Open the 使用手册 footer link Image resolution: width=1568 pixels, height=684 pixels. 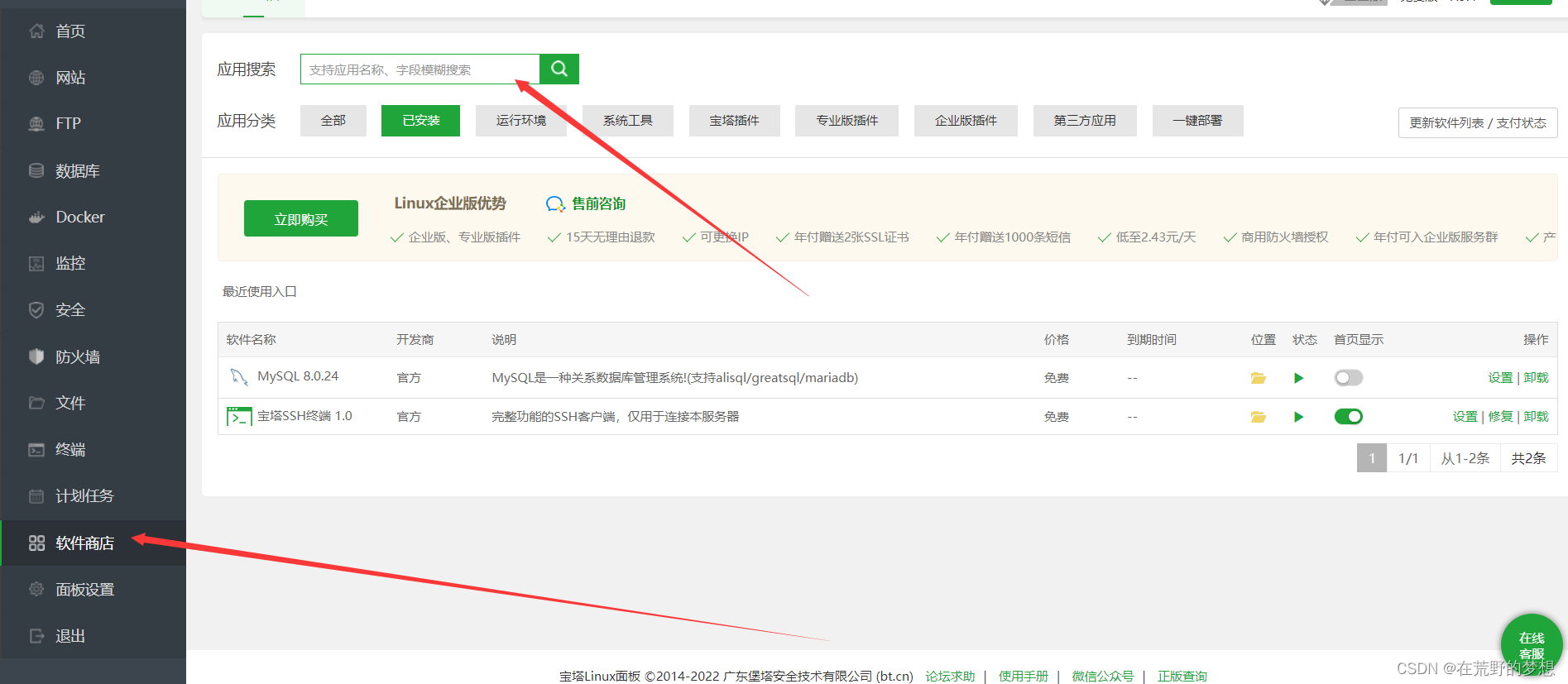pos(1023,676)
